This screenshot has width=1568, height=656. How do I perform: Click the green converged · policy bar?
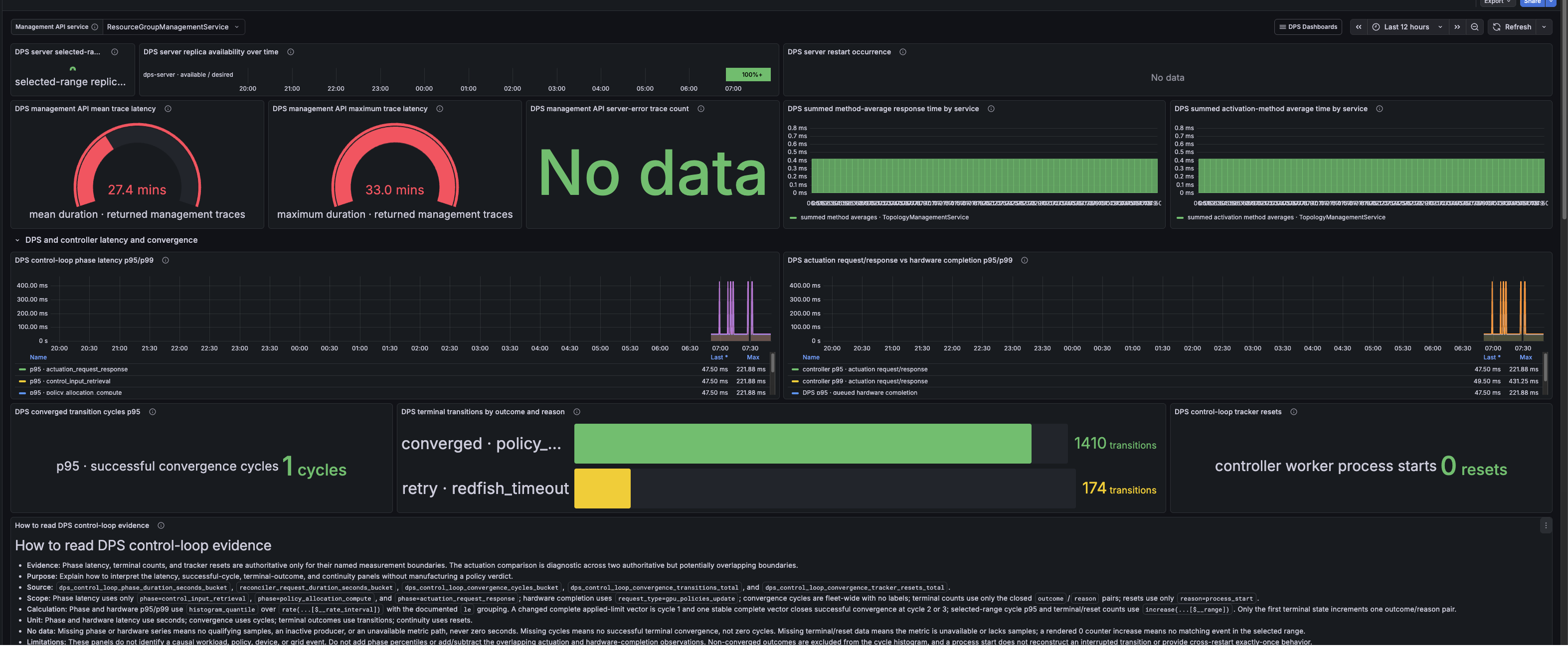tap(802, 444)
